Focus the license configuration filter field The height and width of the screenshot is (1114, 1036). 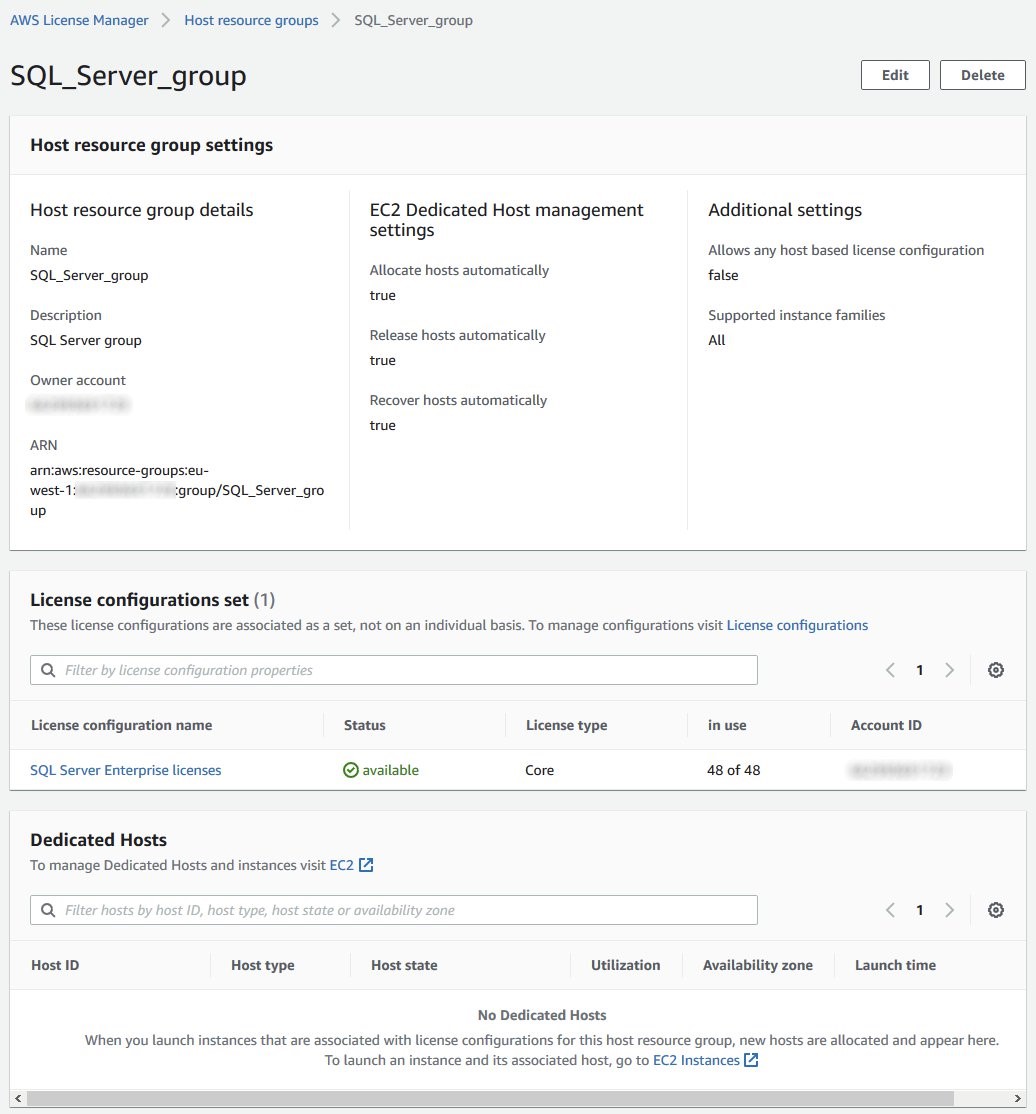(x=394, y=670)
